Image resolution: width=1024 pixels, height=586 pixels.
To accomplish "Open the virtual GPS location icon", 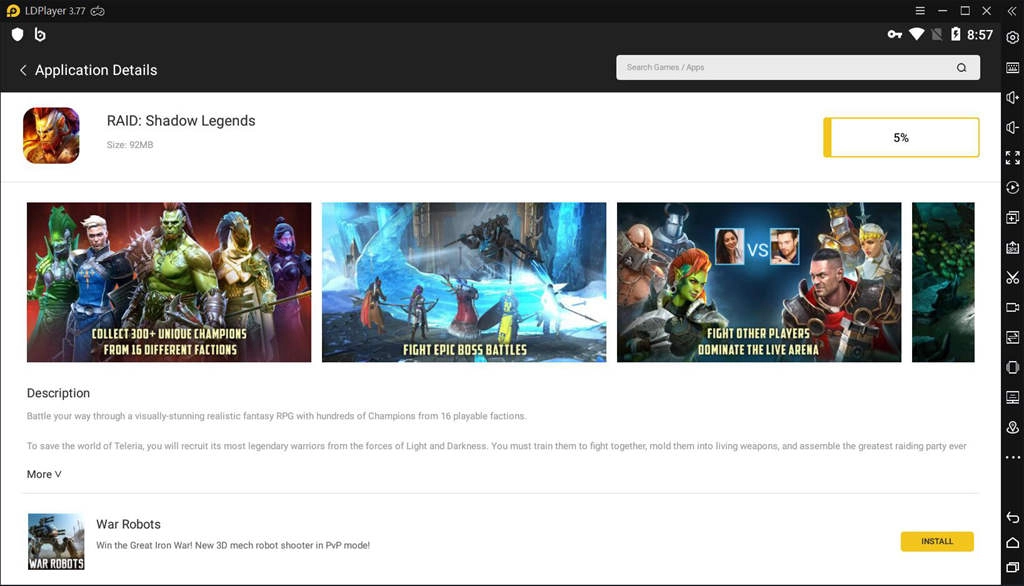I will pos(1012,427).
